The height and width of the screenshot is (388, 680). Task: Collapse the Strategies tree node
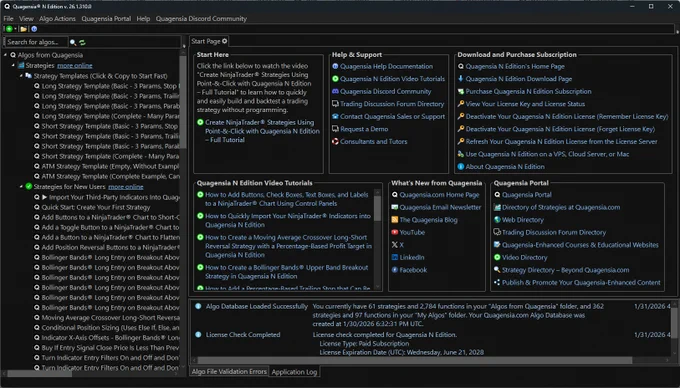tap(13, 65)
